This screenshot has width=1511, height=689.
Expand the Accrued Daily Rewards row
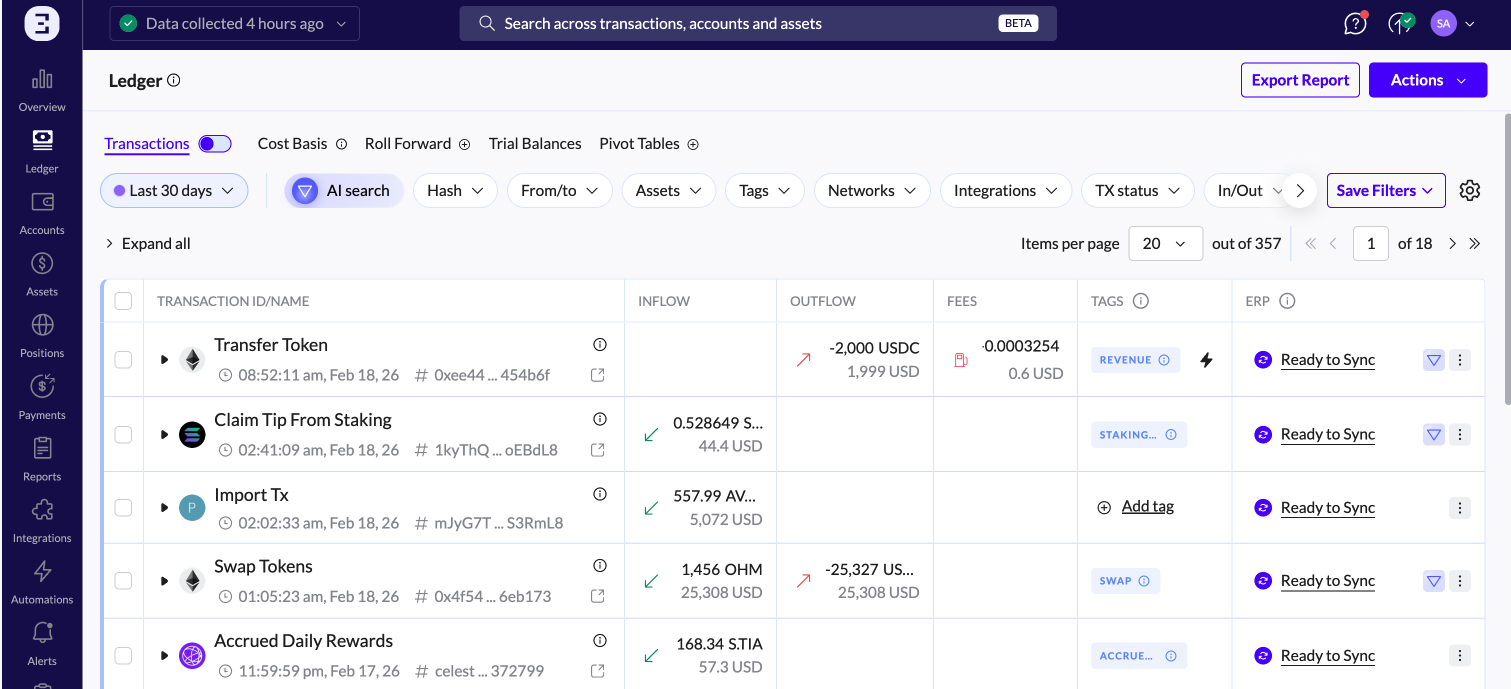click(165, 656)
